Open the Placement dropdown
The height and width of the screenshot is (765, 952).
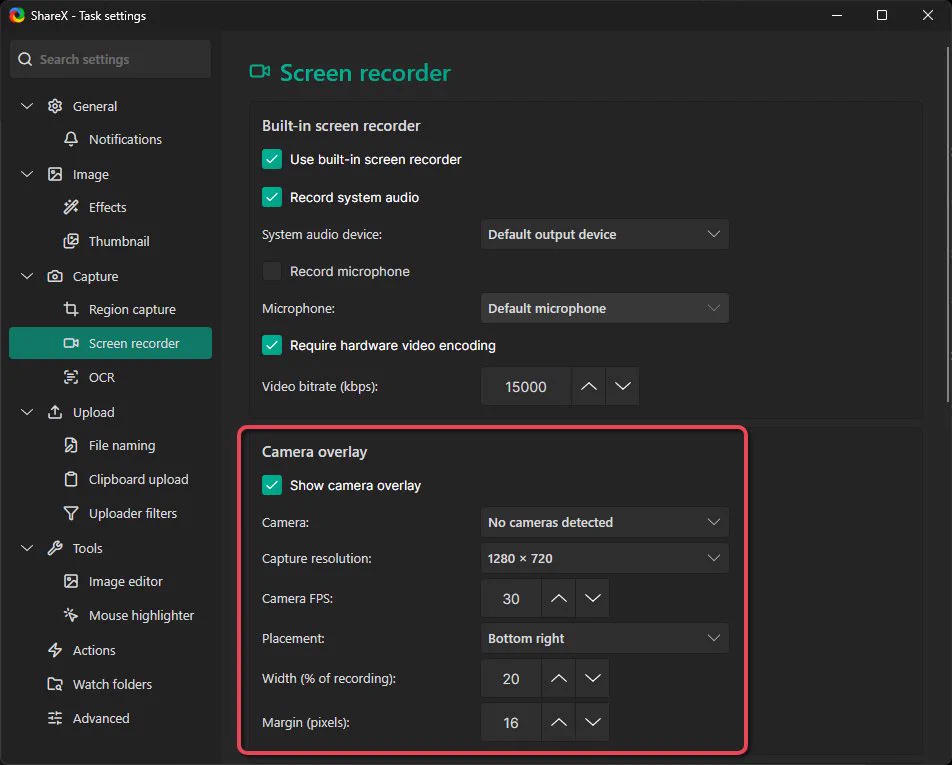coord(605,638)
